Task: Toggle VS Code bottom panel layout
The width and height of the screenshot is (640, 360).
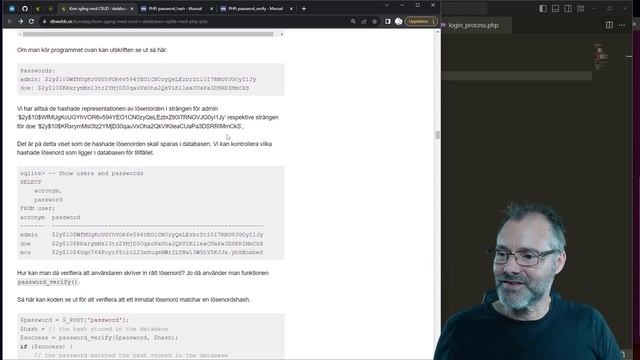Action: [555, 8]
